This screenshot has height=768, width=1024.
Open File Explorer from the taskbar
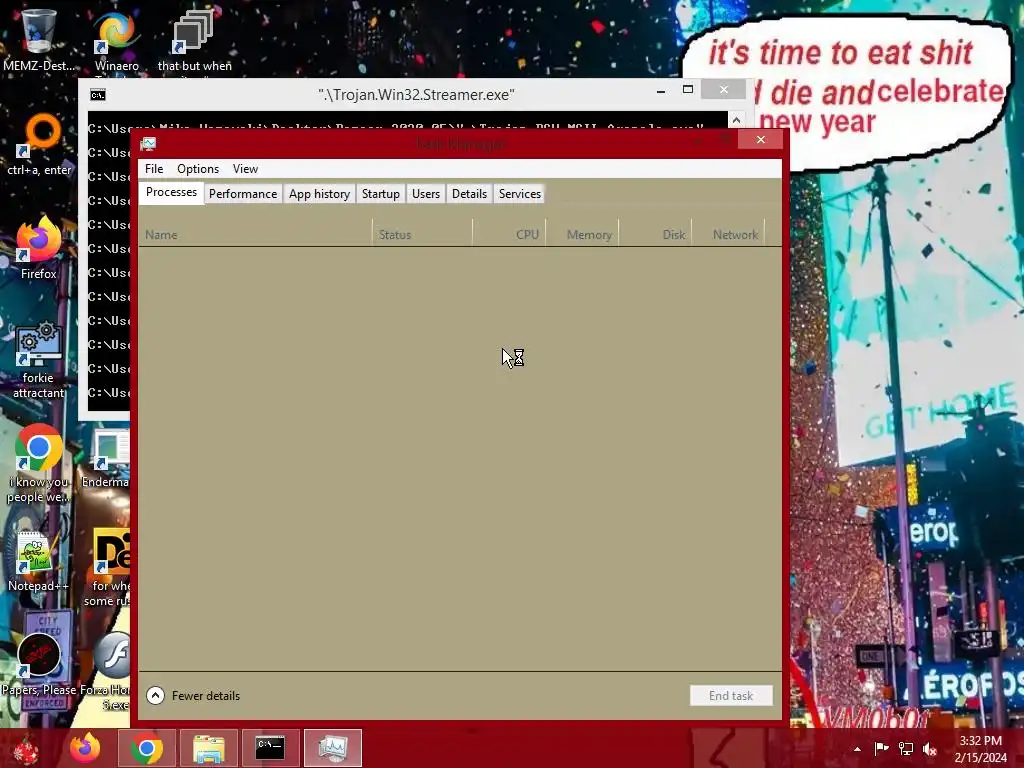pos(208,748)
